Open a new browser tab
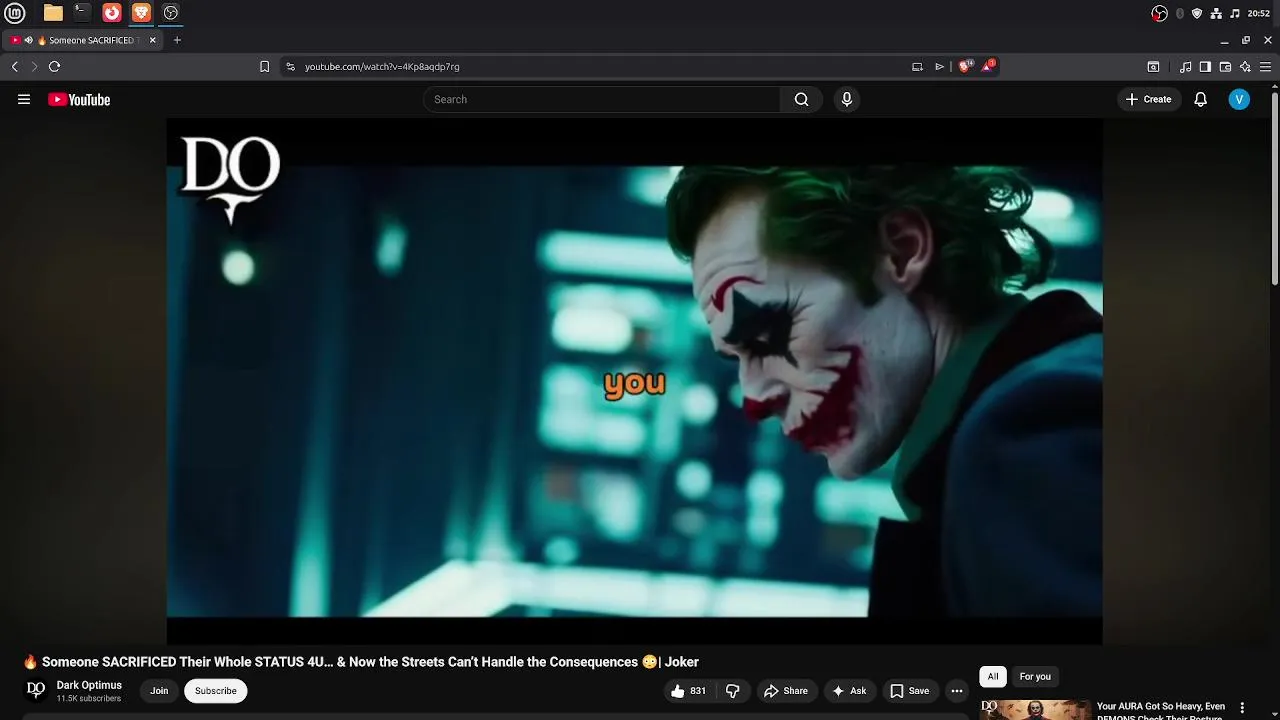Image resolution: width=1280 pixels, height=720 pixels. [177, 40]
